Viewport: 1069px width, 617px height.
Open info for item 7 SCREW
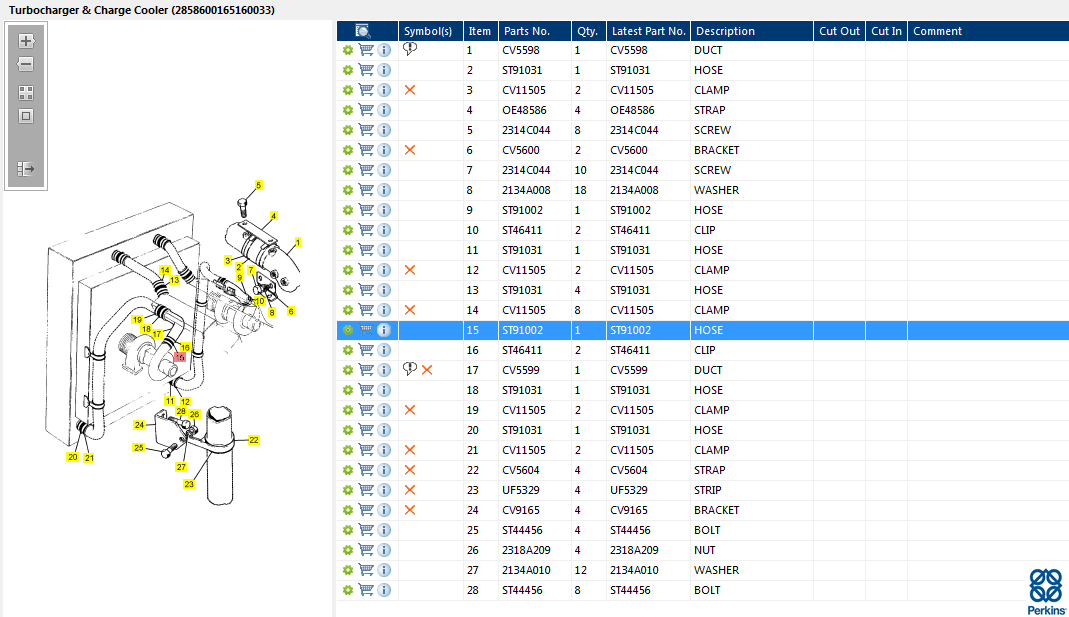click(385, 170)
